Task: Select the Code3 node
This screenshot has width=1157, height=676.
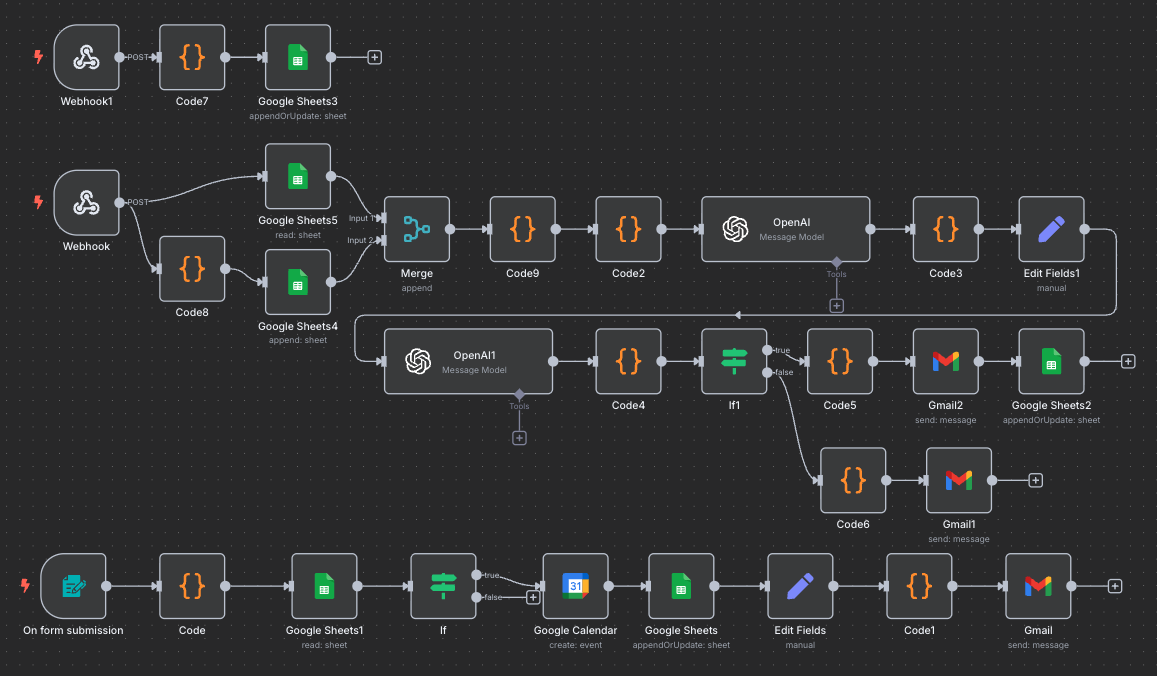Action: (946, 230)
